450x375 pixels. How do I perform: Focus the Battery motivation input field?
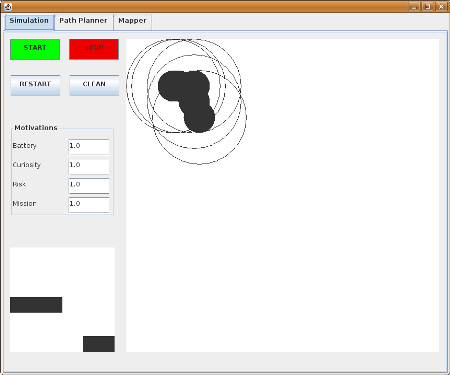pyautogui.click(x=89, y=147)
